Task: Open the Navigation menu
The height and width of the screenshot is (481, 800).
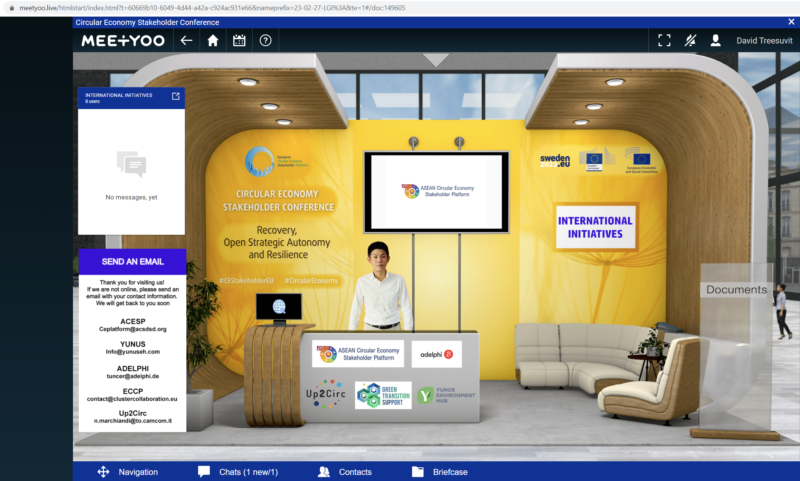Action: tap(128, 471)
